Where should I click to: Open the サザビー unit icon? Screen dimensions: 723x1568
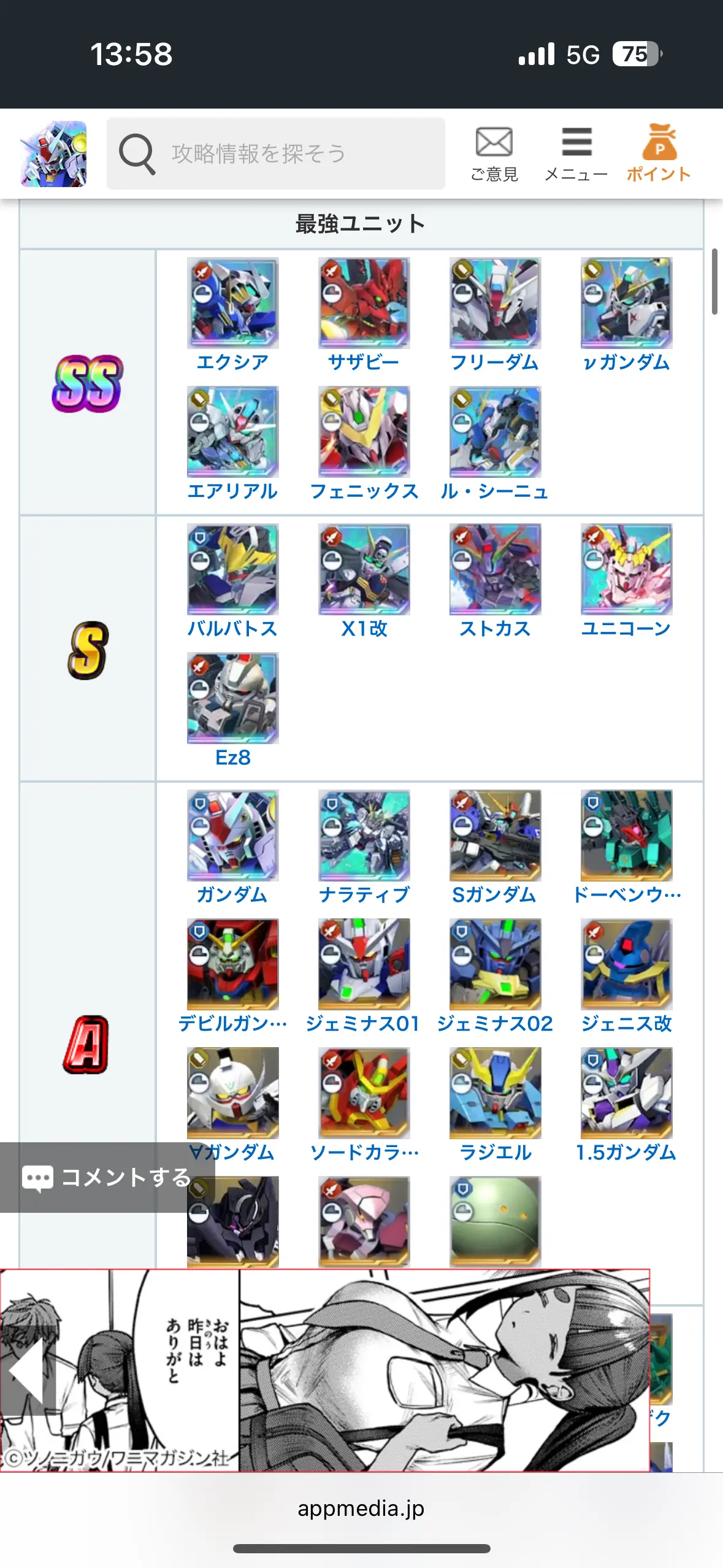point(364,303)
